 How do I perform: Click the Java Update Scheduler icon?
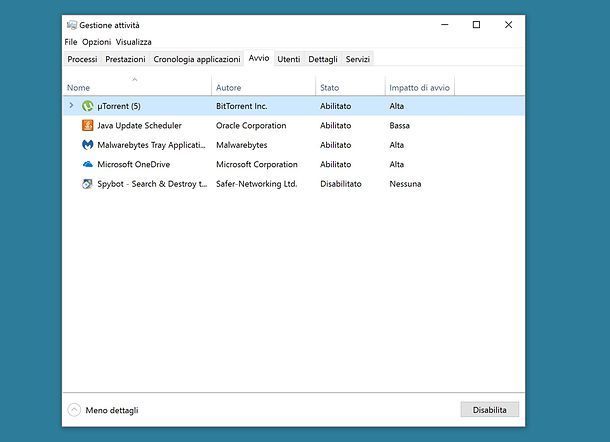(x=88, y=125)
